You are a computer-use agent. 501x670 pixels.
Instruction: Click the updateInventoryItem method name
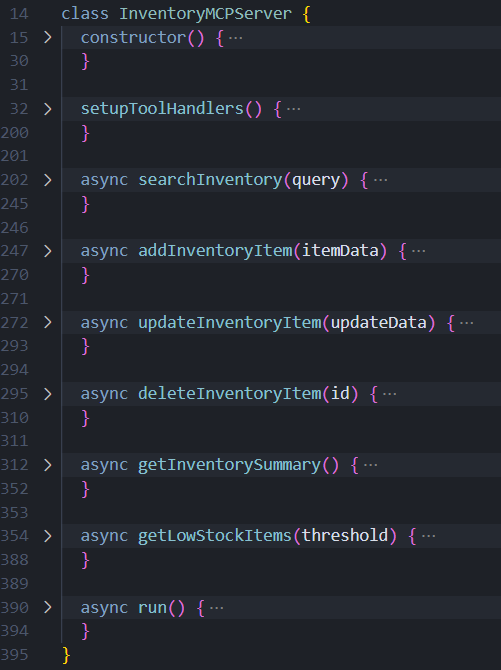click(x=230, y=322)
